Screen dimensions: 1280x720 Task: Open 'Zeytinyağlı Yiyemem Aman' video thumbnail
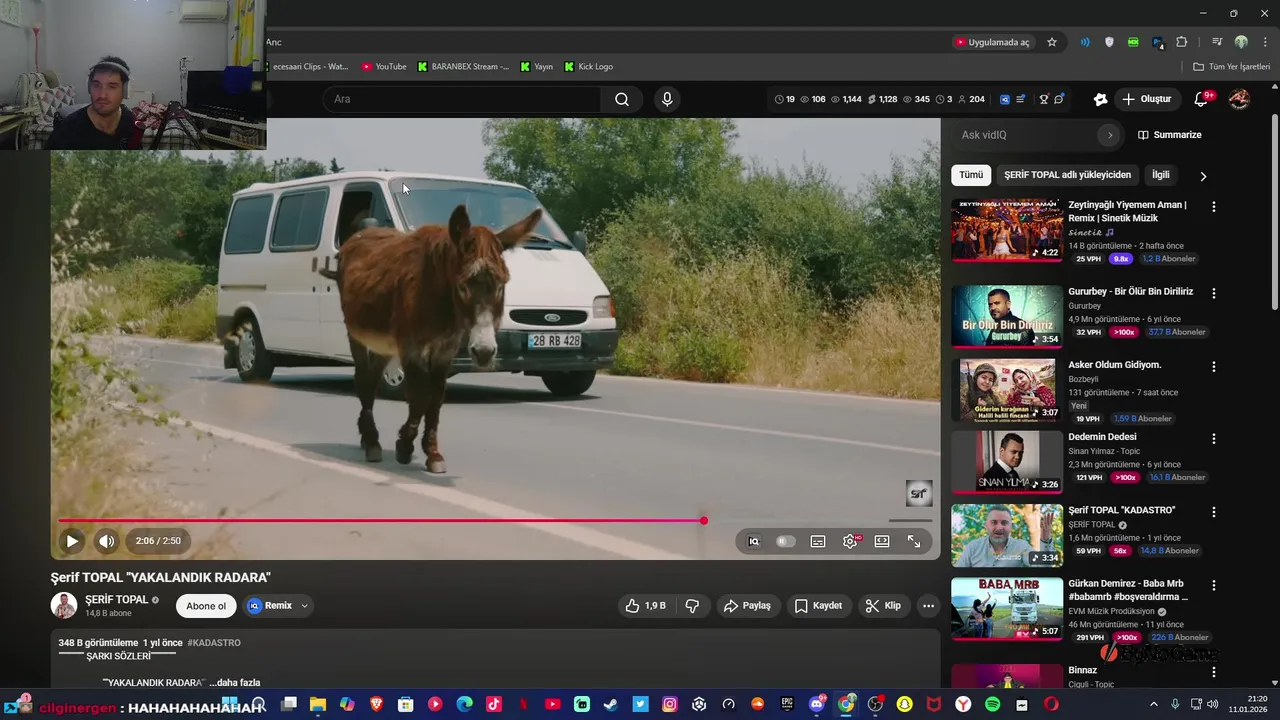tap(1007, 230)
